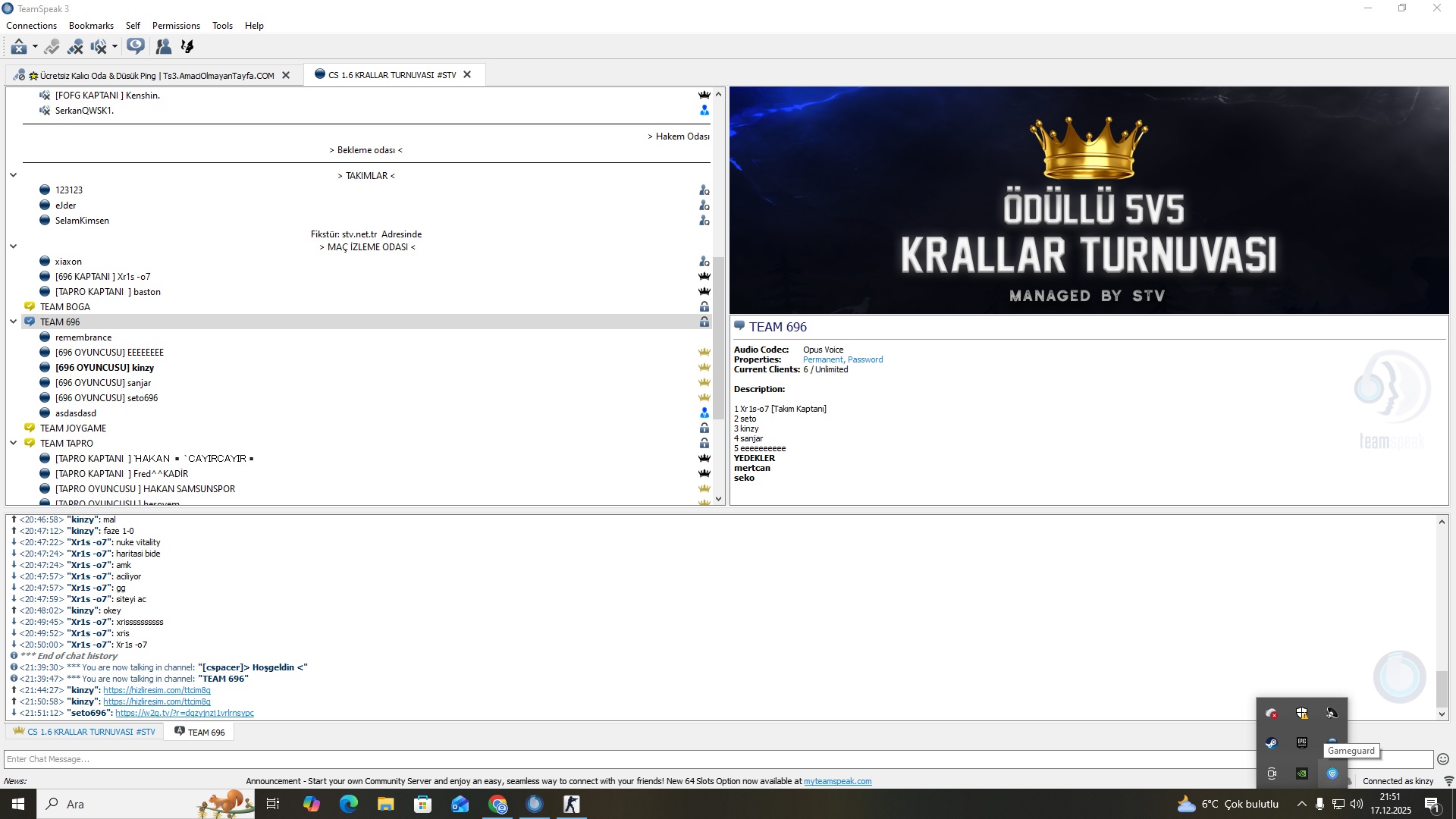Click the lock icon on TEAM BOGA row
The image size is (1456, 819).
[x=704, y=307]
